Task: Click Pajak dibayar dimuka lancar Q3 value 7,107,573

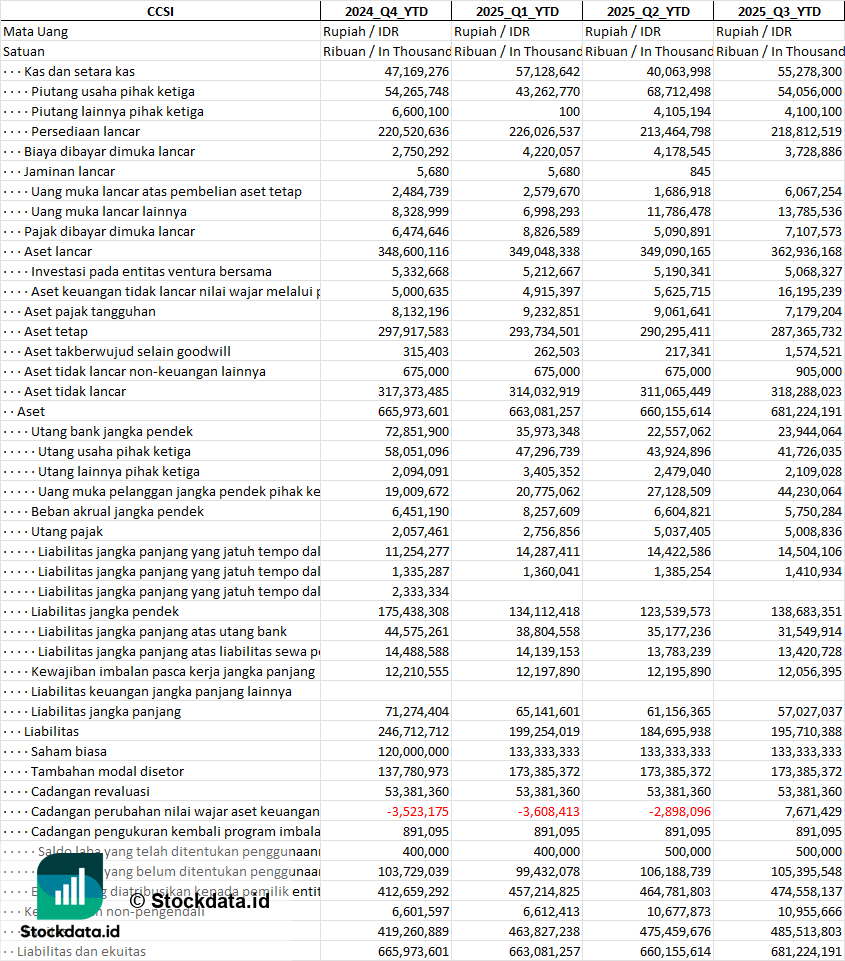Action: point(813,232)
